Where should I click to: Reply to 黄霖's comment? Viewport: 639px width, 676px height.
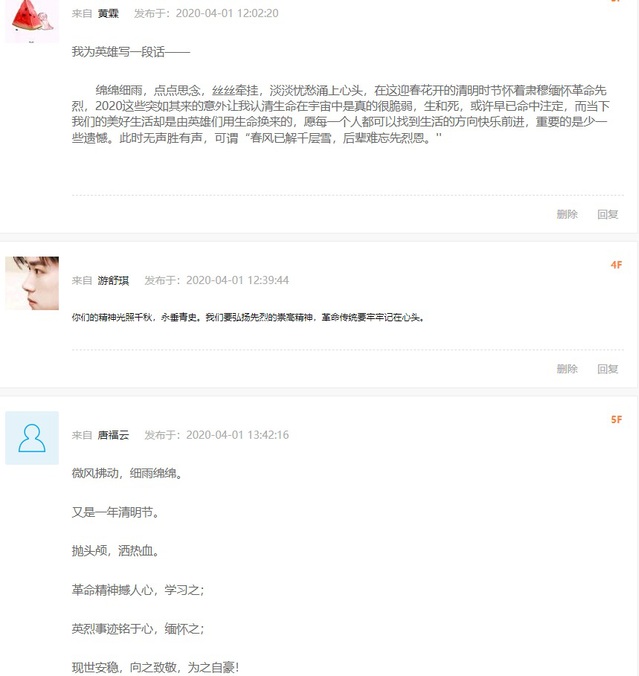(x=608, y=214)
